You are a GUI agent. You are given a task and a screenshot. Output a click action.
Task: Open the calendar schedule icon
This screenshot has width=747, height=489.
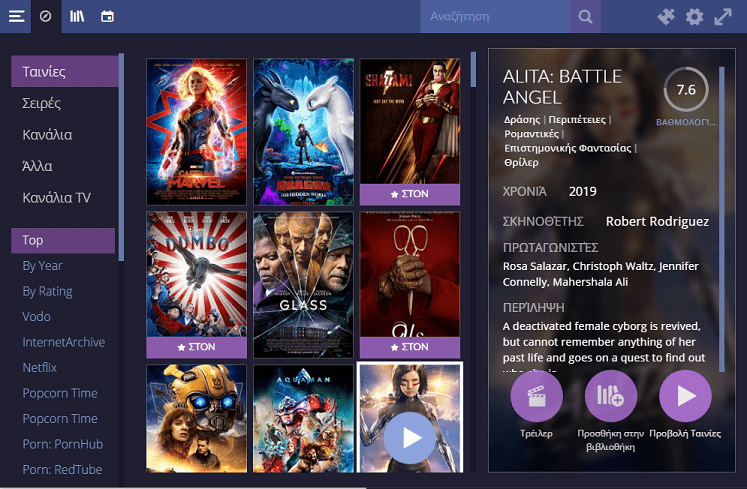point(107,16)
